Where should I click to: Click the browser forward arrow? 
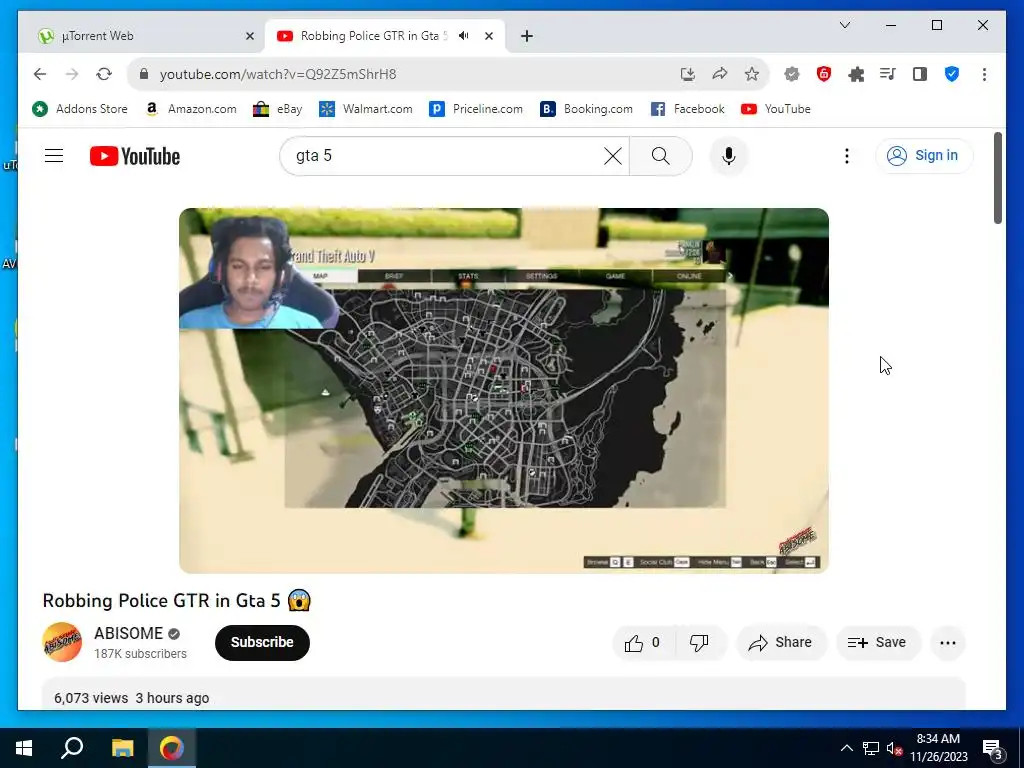pos(72,74)
